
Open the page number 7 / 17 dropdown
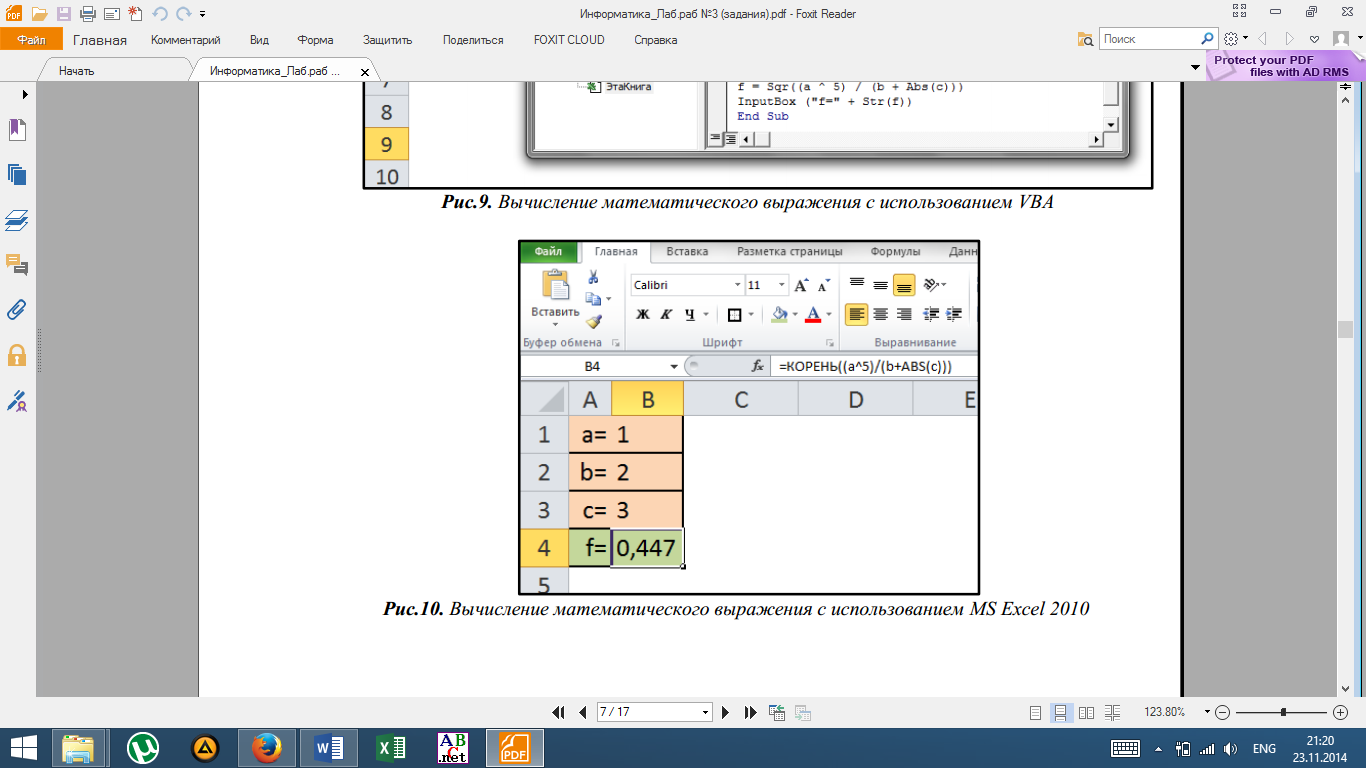(706, 712)
